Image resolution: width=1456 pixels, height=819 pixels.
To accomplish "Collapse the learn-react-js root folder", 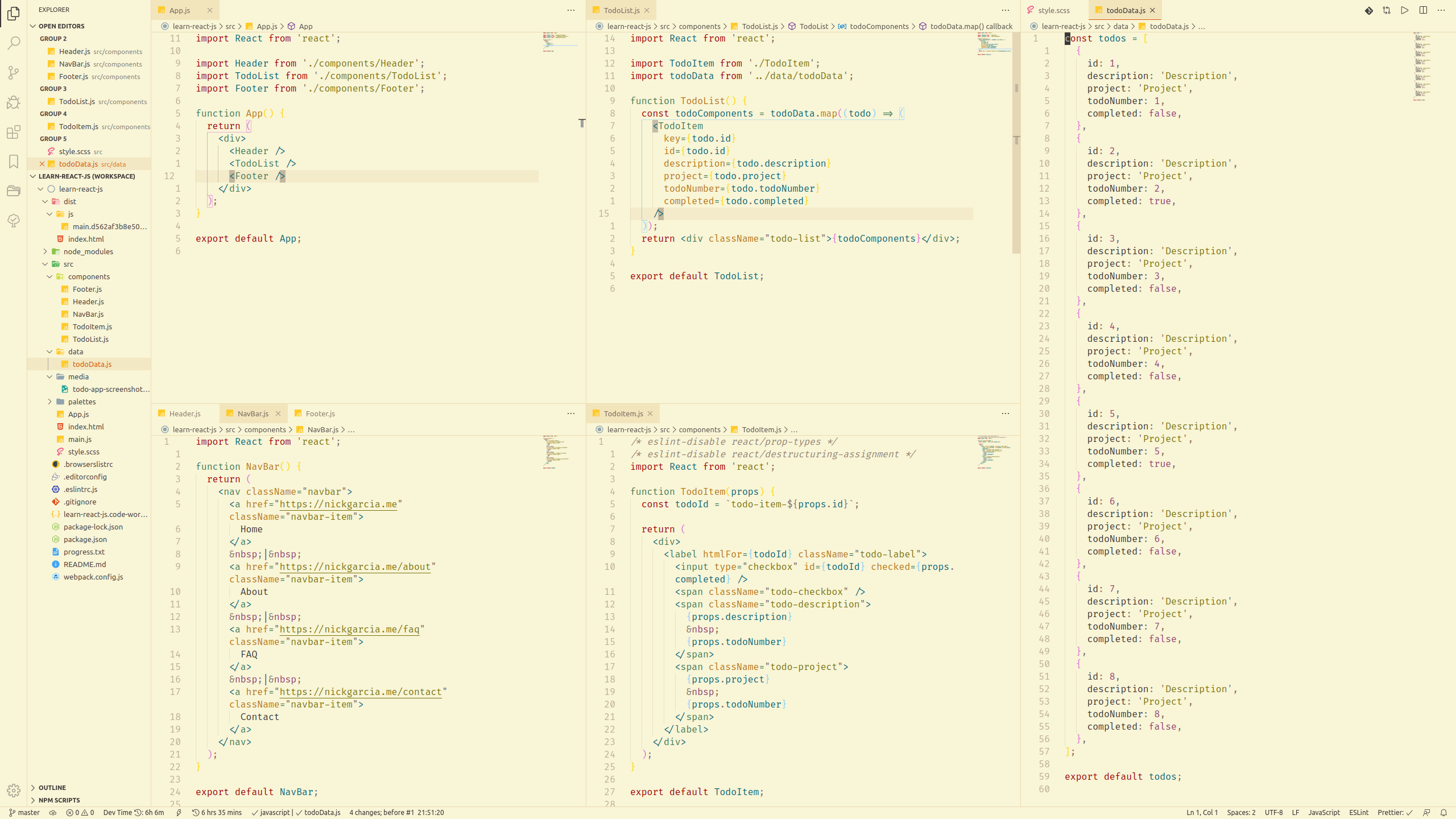I will [x=40, y=189].
